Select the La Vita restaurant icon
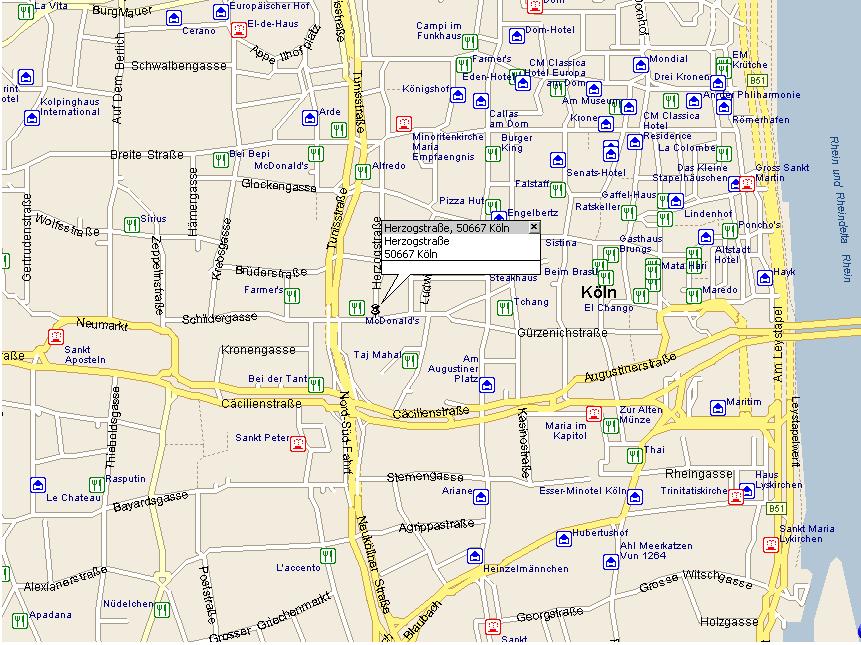 click(x=25, y=12)
